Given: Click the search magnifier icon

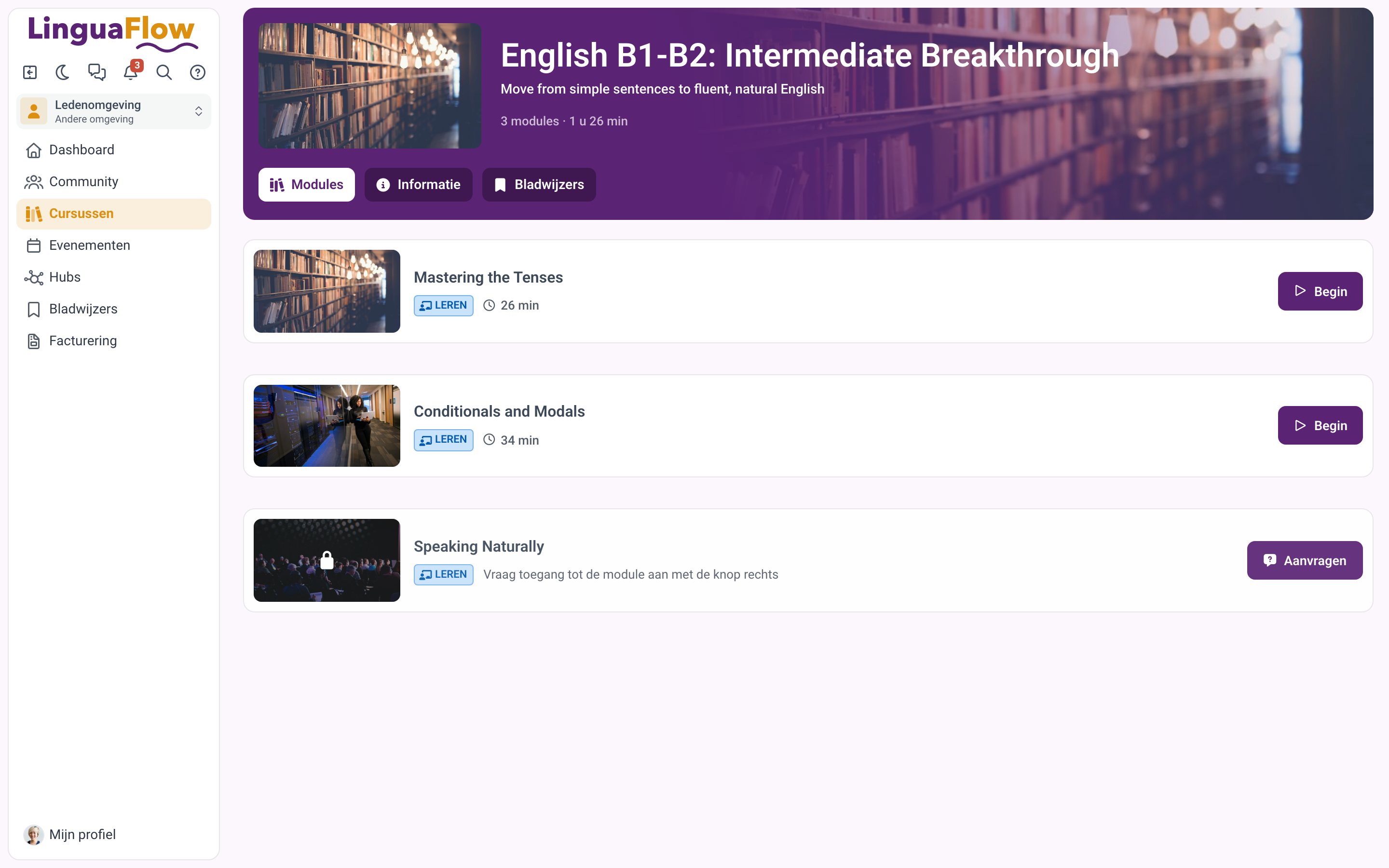Looking at the screenshot, I should [164, 72].
